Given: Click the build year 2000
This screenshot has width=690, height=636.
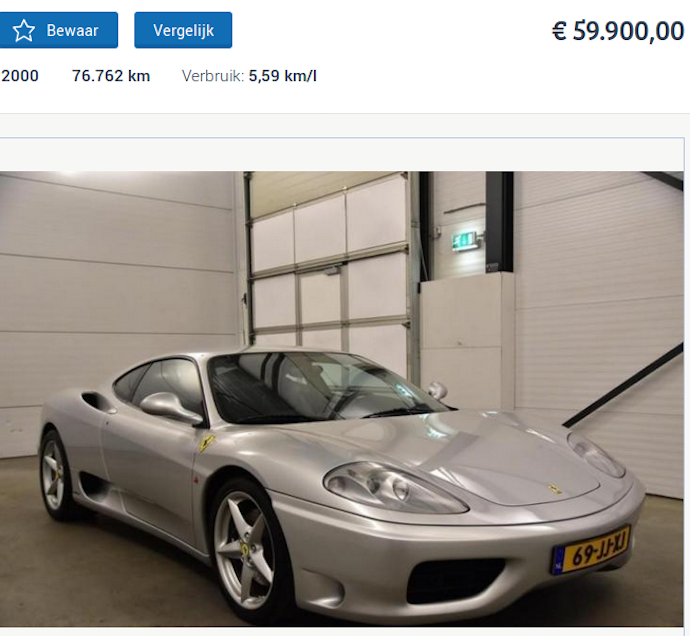Looking at the screenshot, I should 20,76.
